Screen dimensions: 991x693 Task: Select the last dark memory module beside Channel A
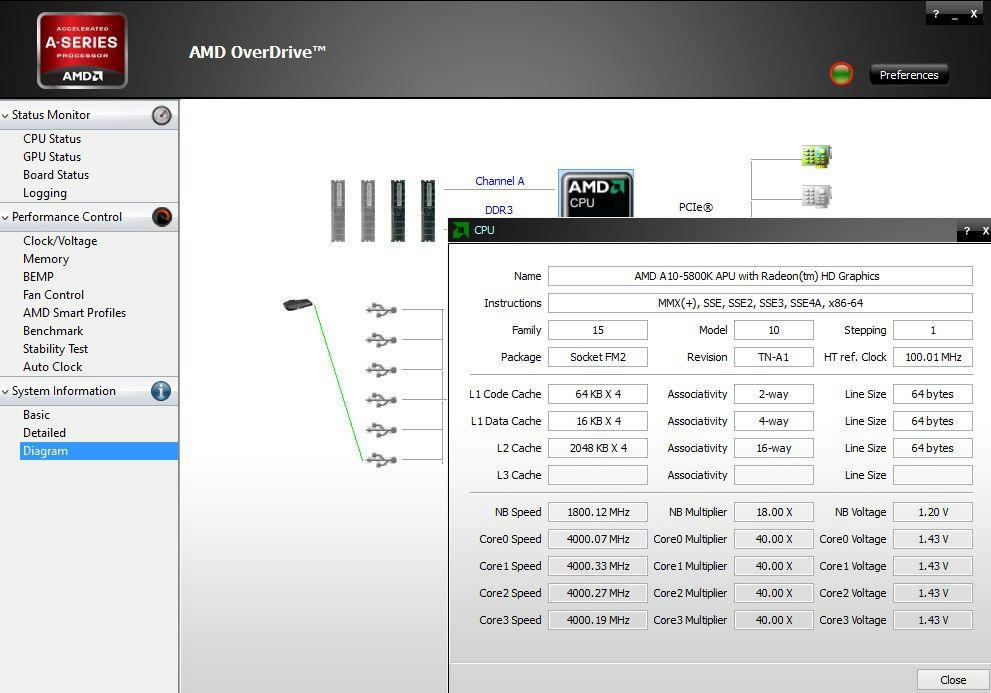point(428,211)
